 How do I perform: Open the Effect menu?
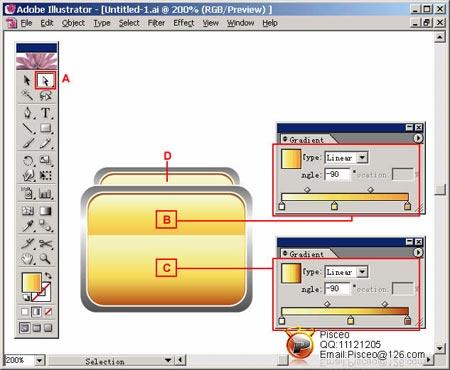pos(184,23)
